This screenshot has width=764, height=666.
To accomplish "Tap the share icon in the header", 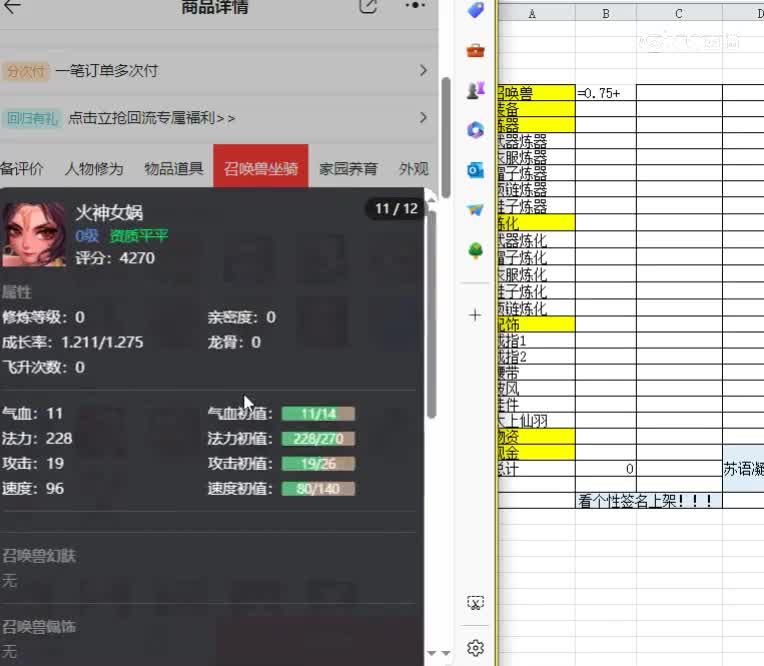I will [368, 6].
